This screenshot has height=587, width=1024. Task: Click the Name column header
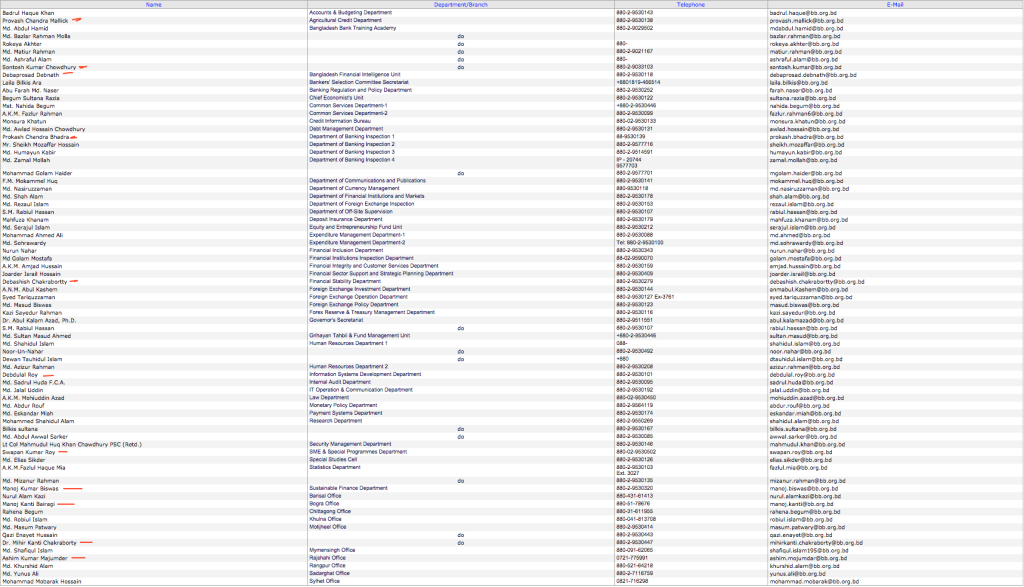click(153, 5)
